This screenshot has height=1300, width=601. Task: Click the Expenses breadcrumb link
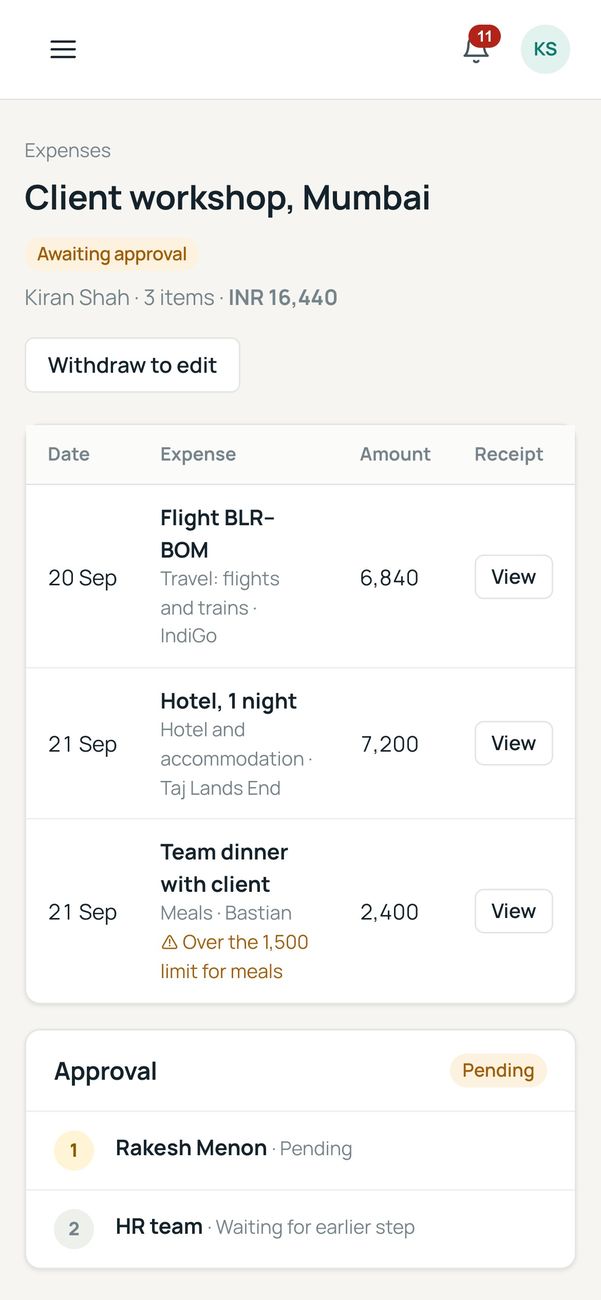pos(68,151)
